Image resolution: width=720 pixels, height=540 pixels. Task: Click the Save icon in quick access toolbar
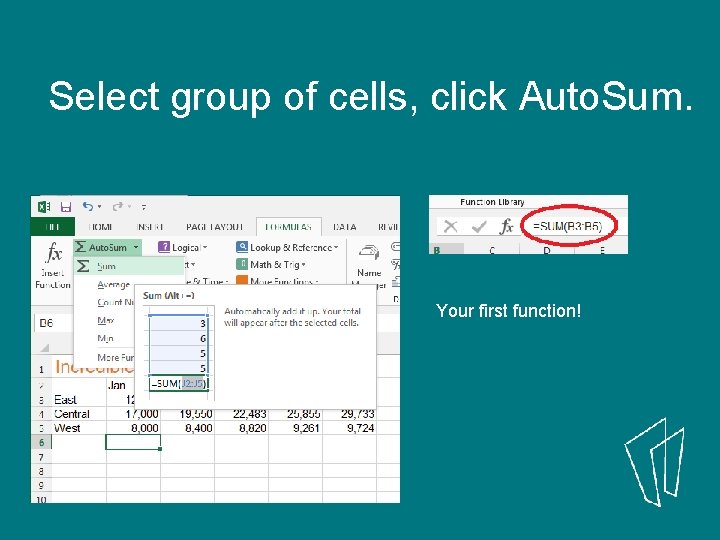pos(66,207)
